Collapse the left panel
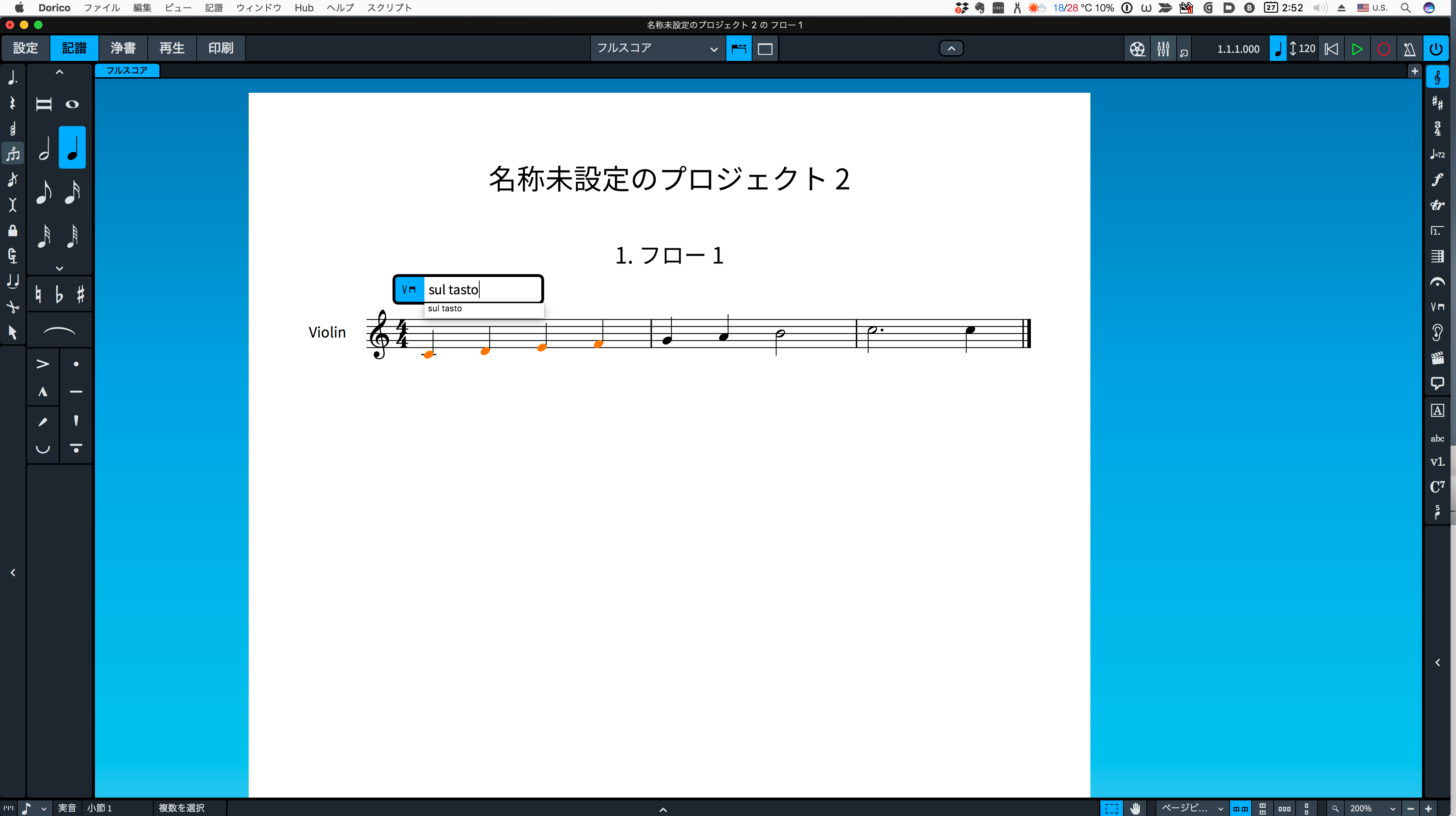Screen dimensions: 1456x816 coord(12,572)
